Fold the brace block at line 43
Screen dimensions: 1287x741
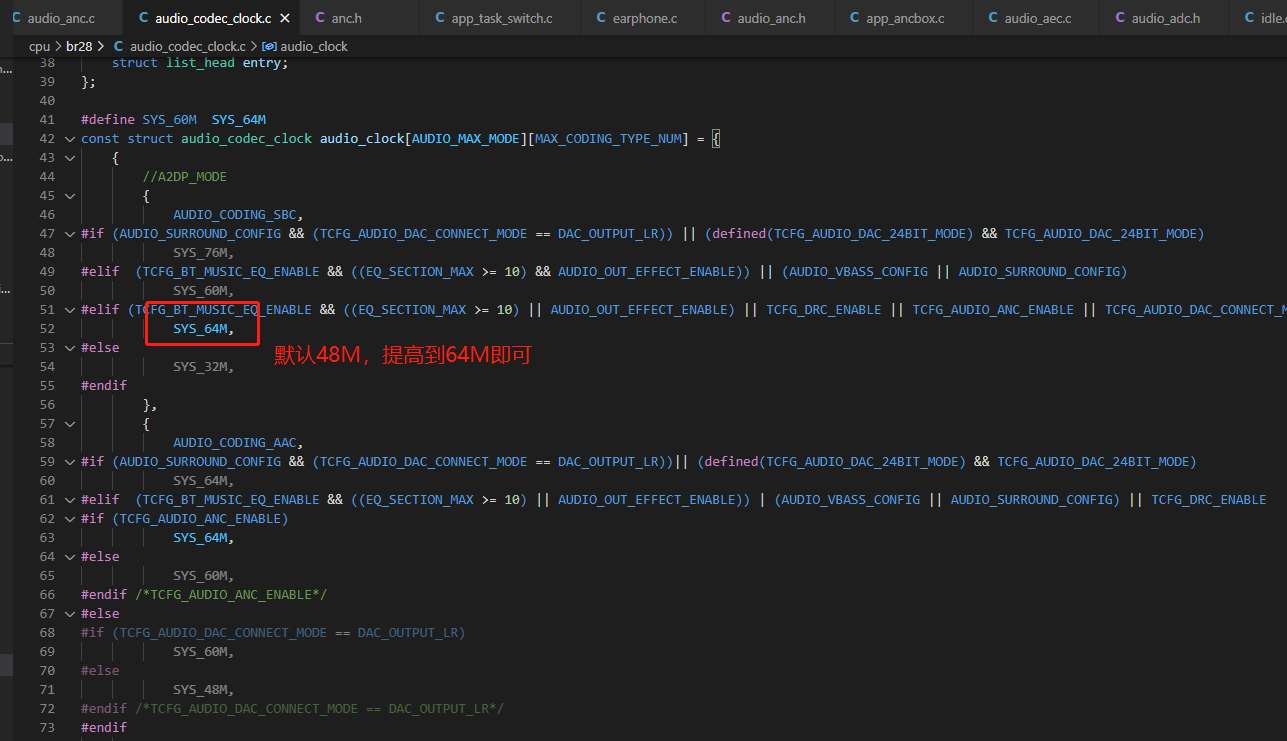69,158
